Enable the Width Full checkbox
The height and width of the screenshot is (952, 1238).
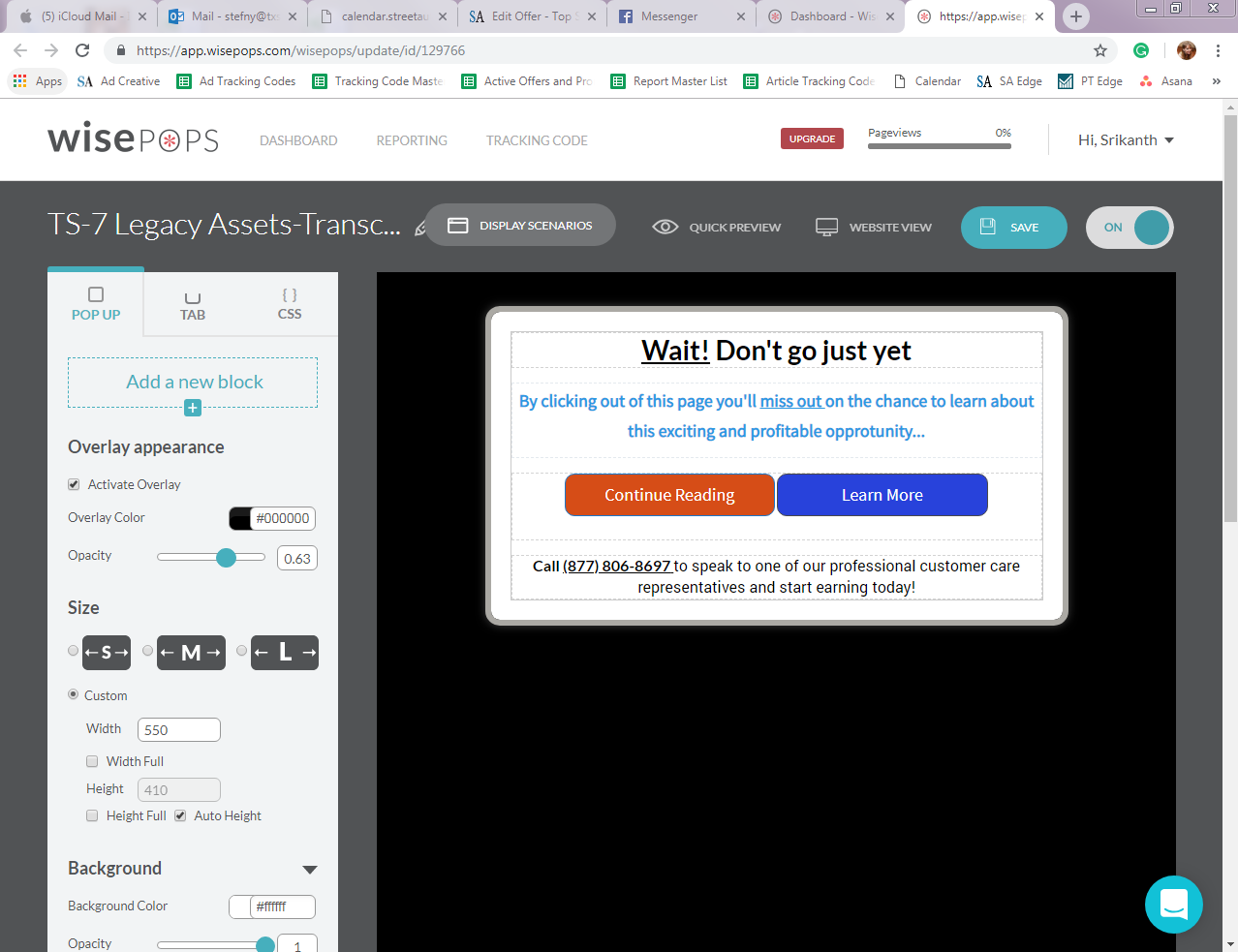92,761
